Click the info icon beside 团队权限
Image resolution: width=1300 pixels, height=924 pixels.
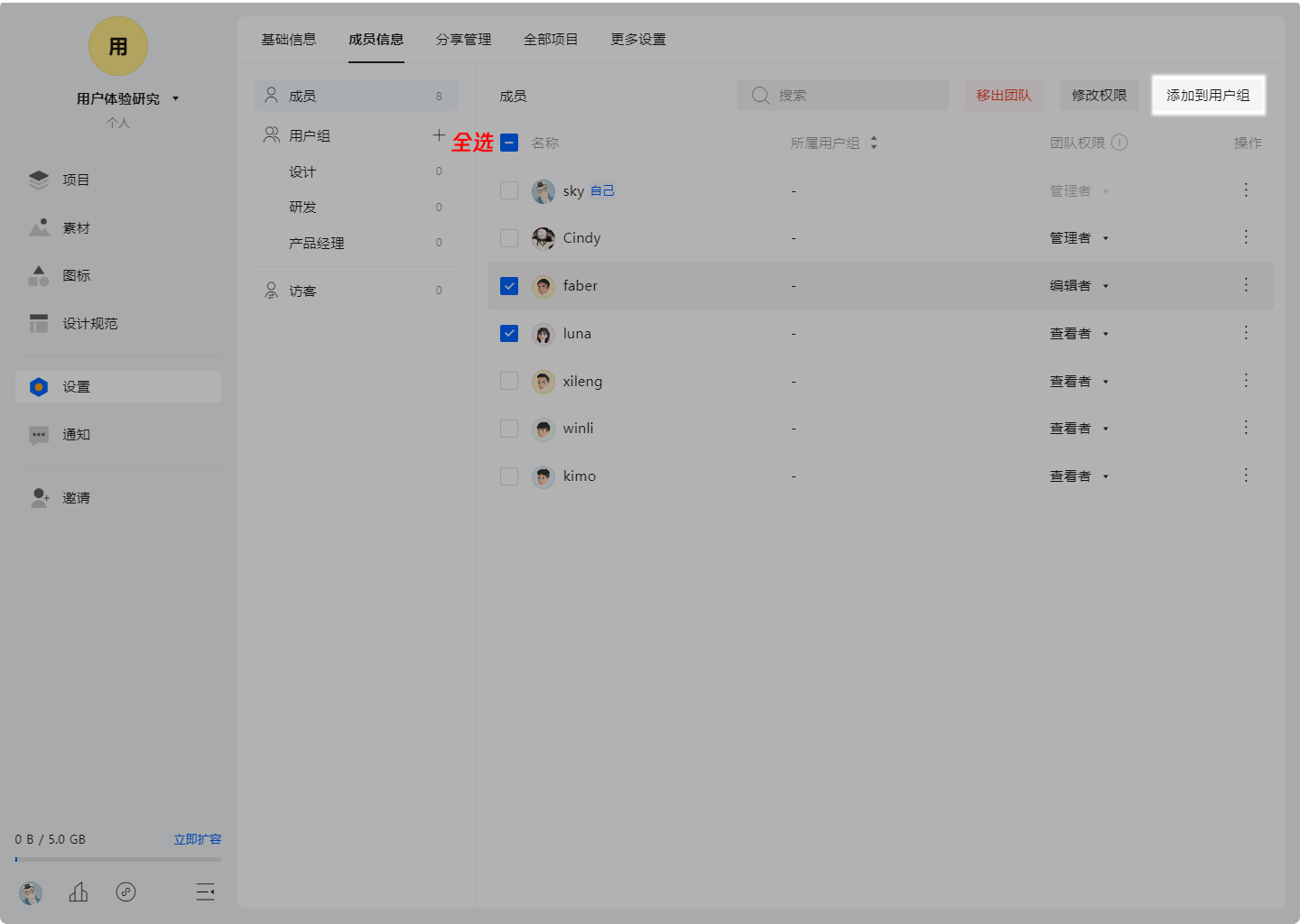tap(1119, 143)
